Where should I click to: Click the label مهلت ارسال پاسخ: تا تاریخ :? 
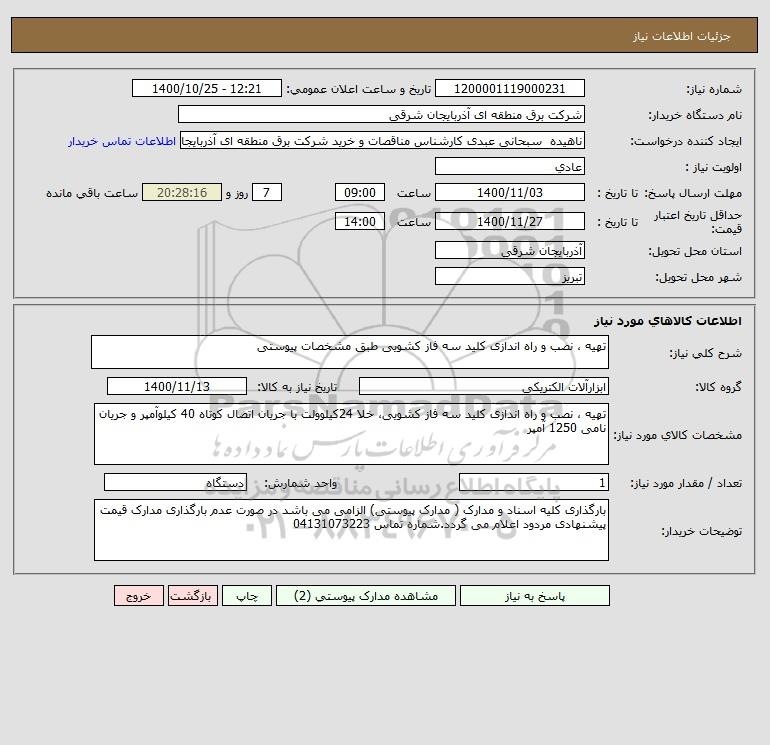(670, 193)
